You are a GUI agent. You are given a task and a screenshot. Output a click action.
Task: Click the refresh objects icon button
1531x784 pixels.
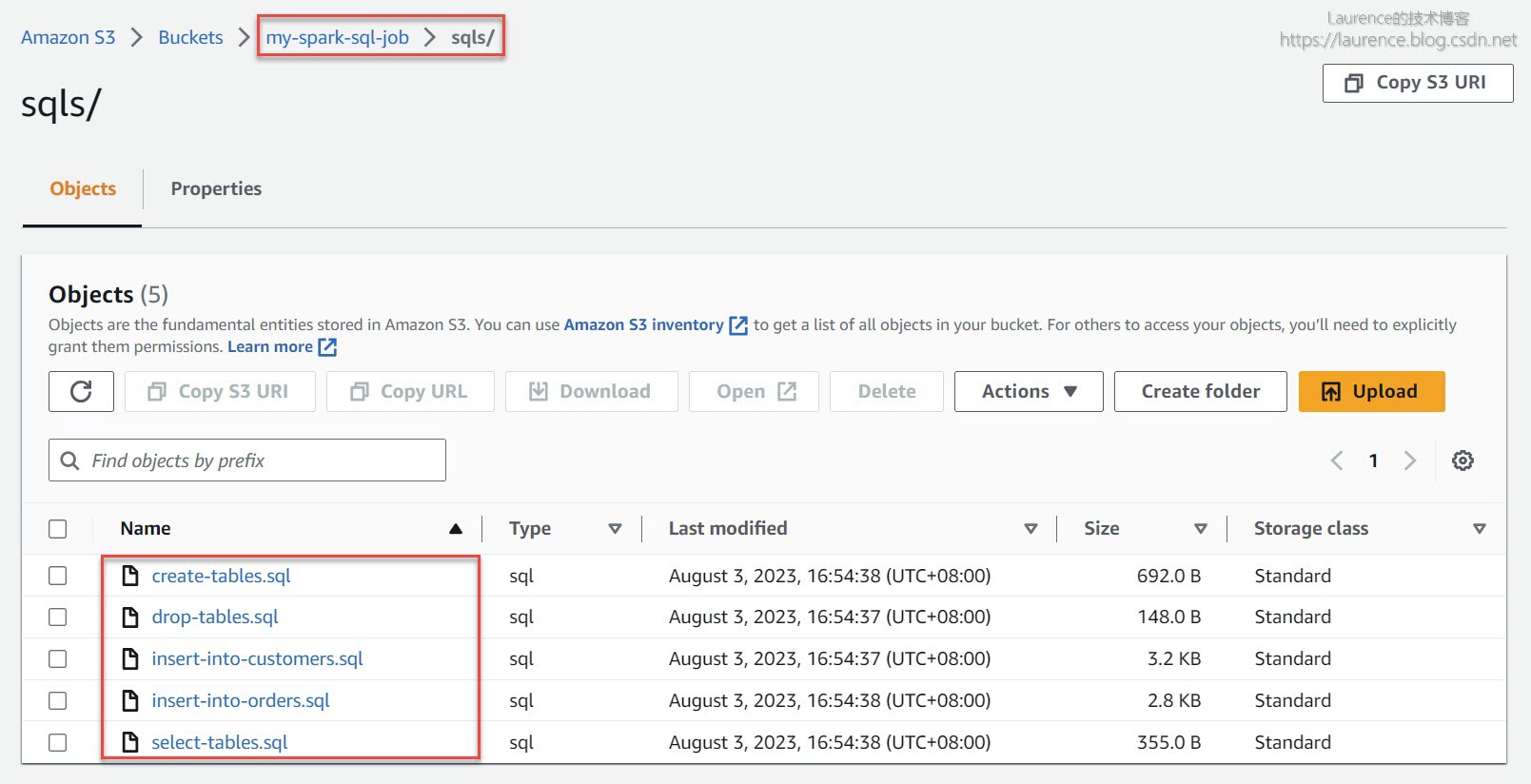pyautogui.click(x=81, y=391)
